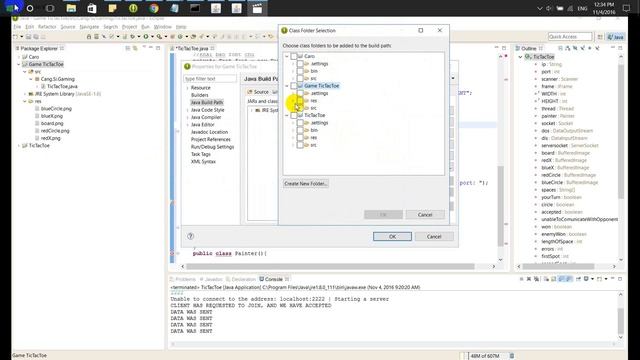Collapse Game TicTacToe node in Class Folder dialog
This screenshot has height=360, width=640.
coord(287,86)
